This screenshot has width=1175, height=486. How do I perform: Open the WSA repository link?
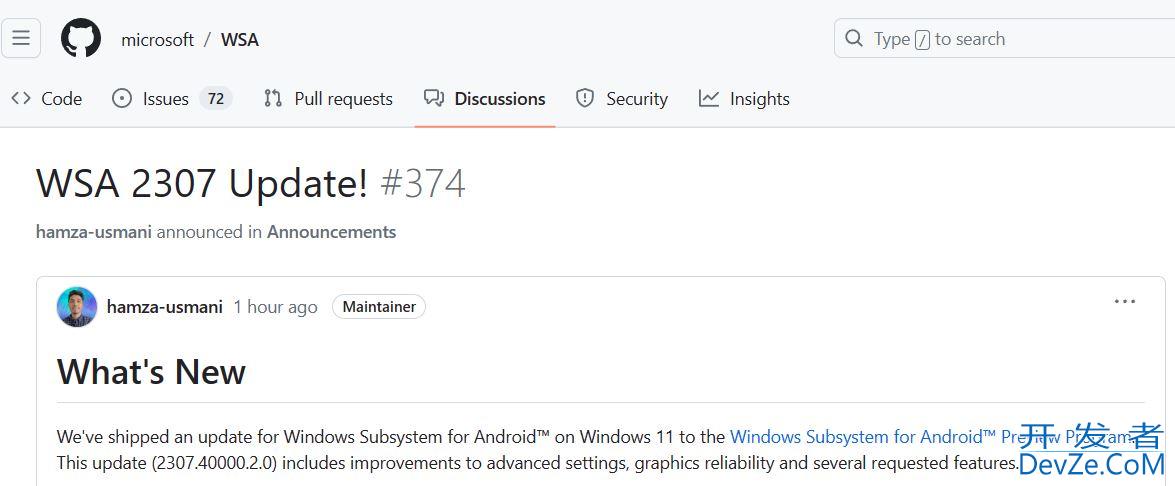240,40
